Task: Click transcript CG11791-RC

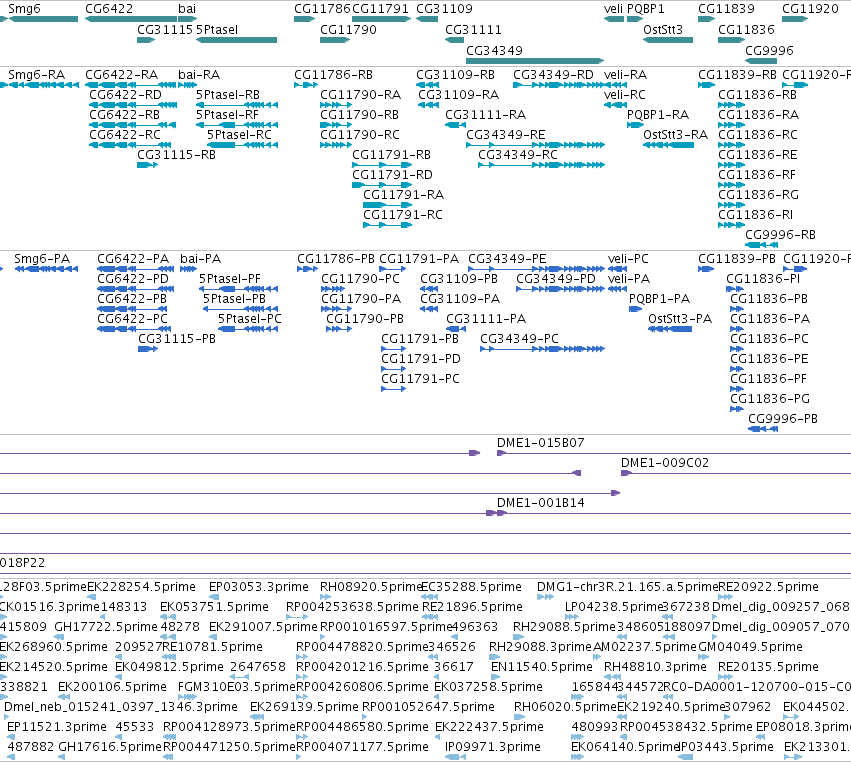Action: pos(403,215)
